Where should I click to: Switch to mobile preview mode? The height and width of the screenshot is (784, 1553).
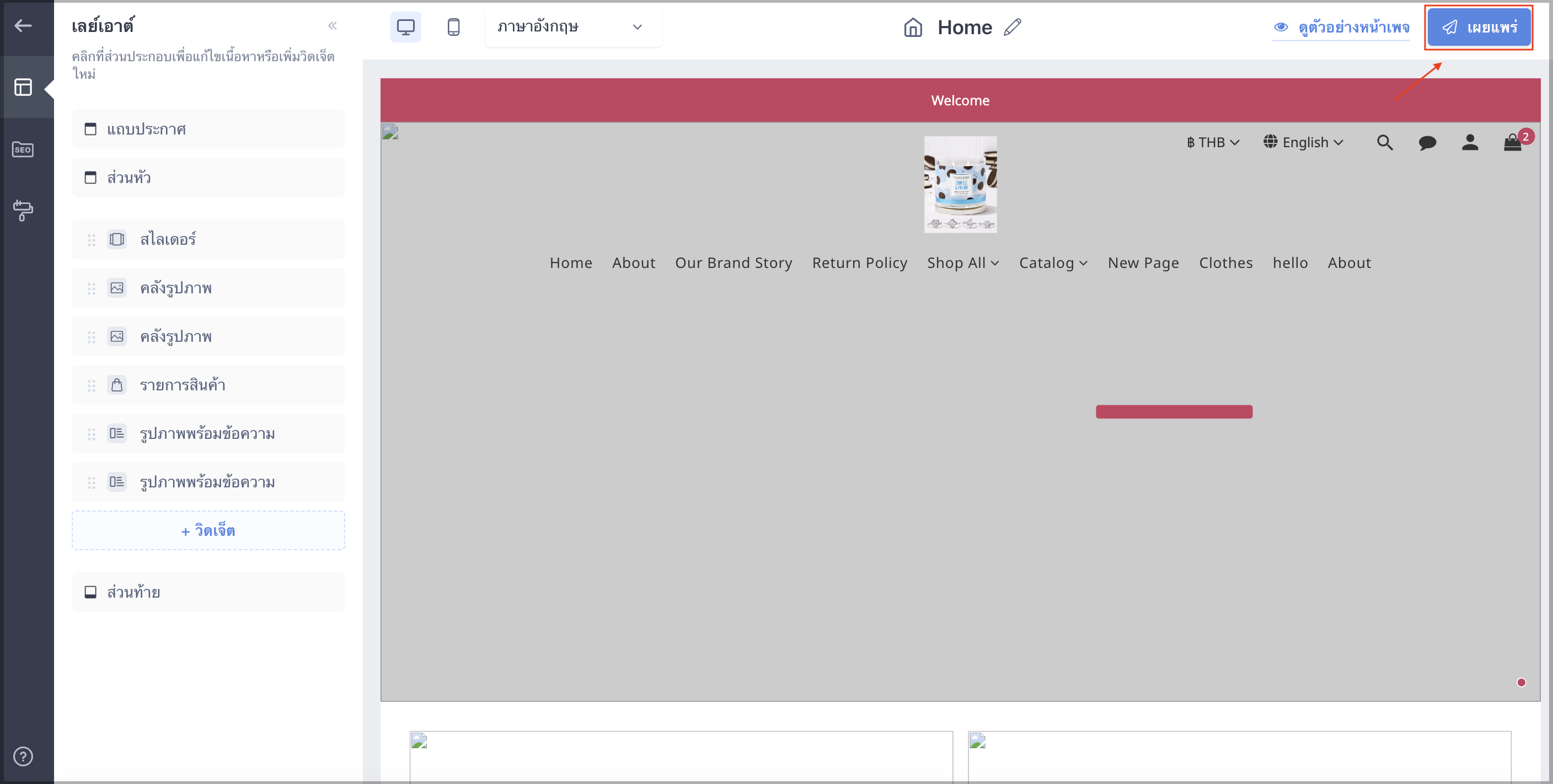[453, 27]
